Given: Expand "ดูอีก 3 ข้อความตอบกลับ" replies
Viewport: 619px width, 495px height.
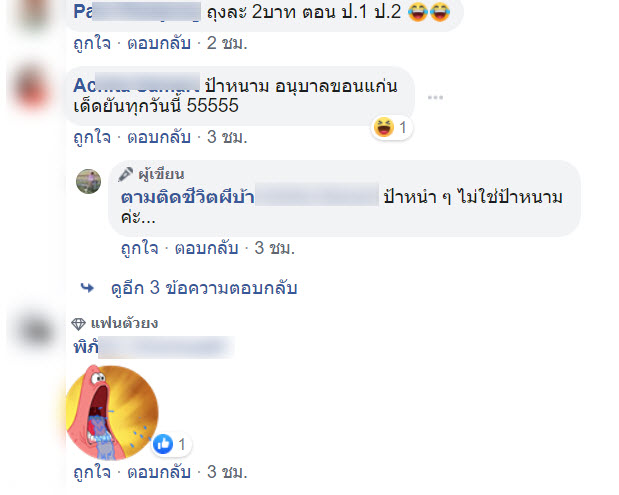Looking at the screenshot, I should [204, 288].
